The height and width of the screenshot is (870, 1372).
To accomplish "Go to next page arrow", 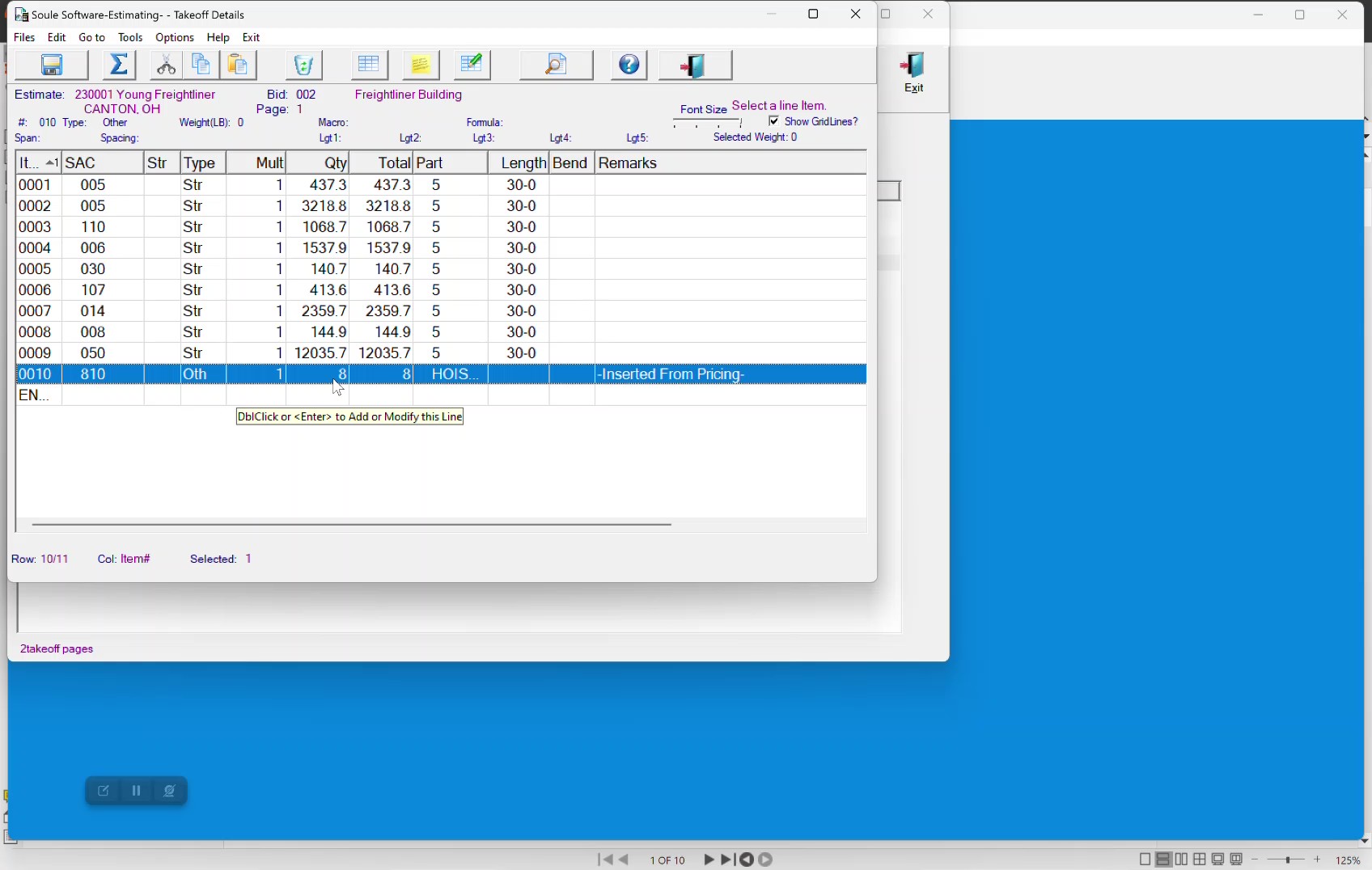I will pyautogui.click(x=709, y=859).
